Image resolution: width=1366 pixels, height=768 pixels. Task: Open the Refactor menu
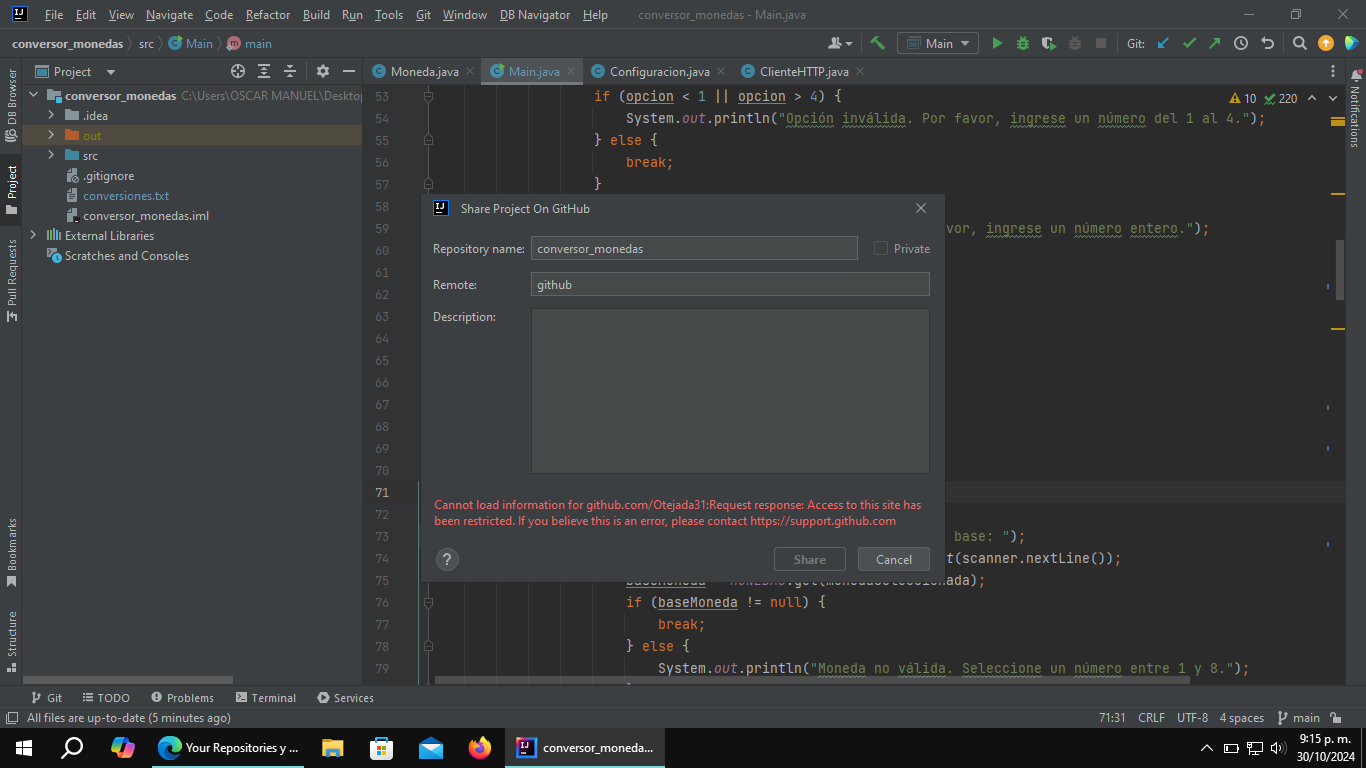coord(268,15)
